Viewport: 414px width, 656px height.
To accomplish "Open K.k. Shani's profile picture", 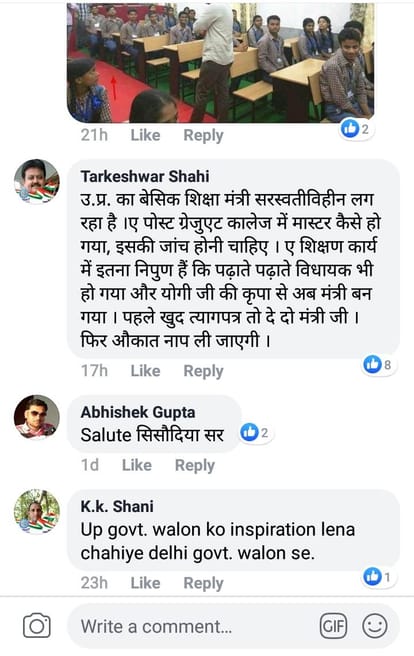I will pyautogui.click(x=37, y=511).
